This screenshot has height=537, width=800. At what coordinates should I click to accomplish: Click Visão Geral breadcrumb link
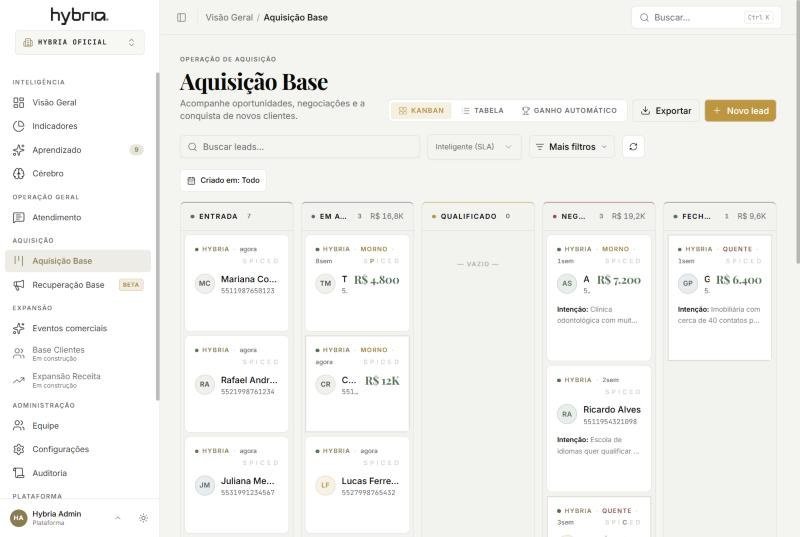pyautogui.click(x=229, y=17)
